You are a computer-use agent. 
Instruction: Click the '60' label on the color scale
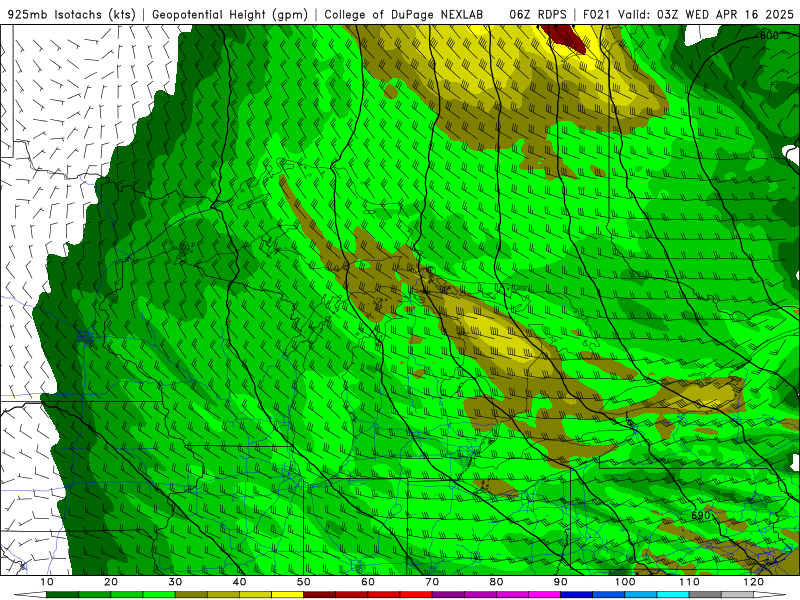click(368, 582)
